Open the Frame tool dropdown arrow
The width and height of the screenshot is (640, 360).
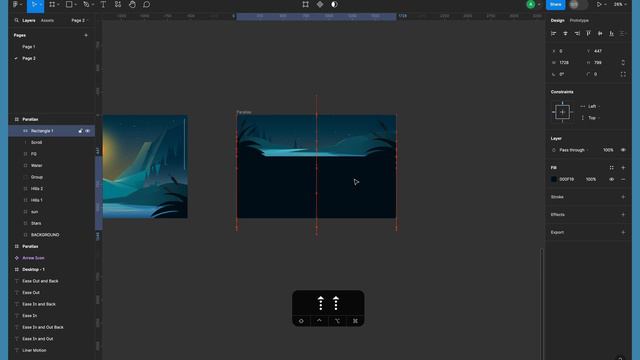click(58, 5)
